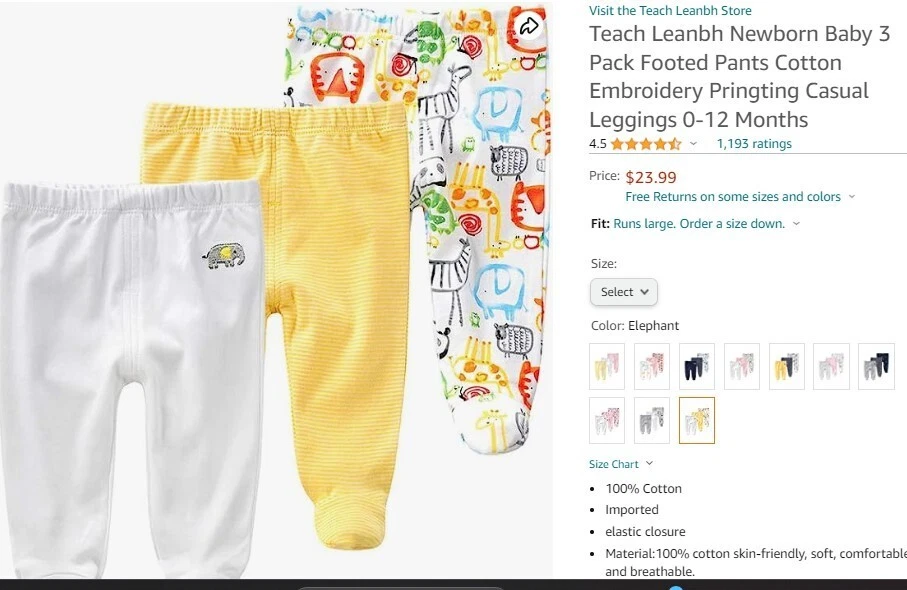The image size is (907, 590).
Task: Expand the Runs large fit information
Action: (x=706, y=223)
